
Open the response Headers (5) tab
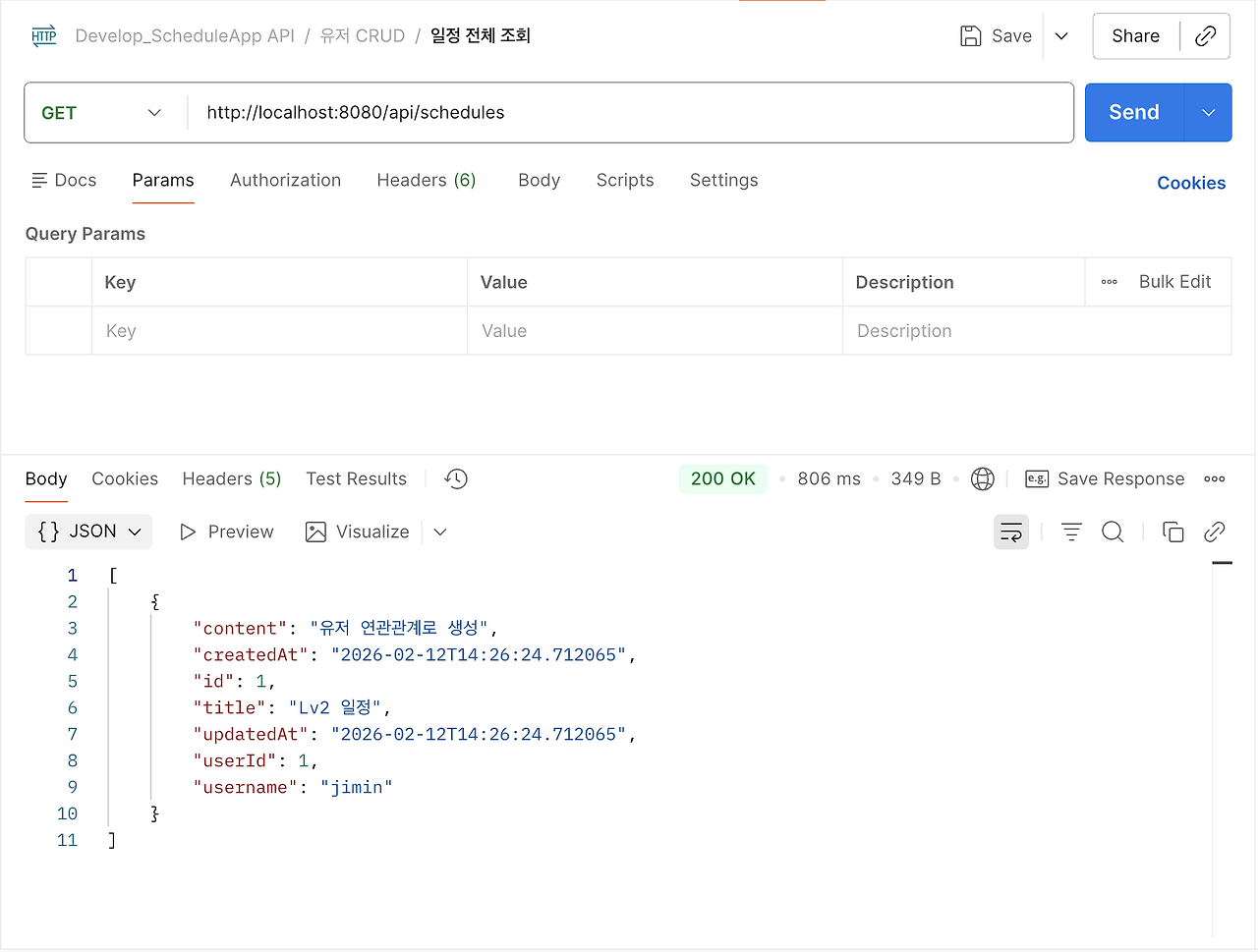click(232, 478)
